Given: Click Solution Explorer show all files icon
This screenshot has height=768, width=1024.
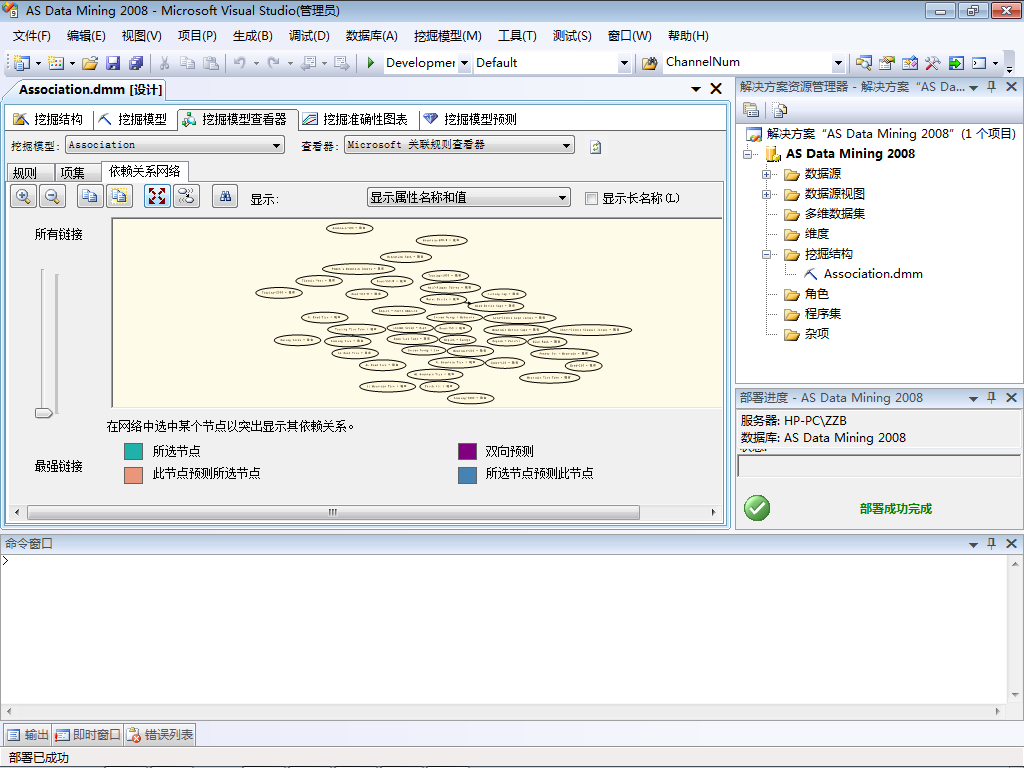Looking at the screenshot, I should click(780, 110).
